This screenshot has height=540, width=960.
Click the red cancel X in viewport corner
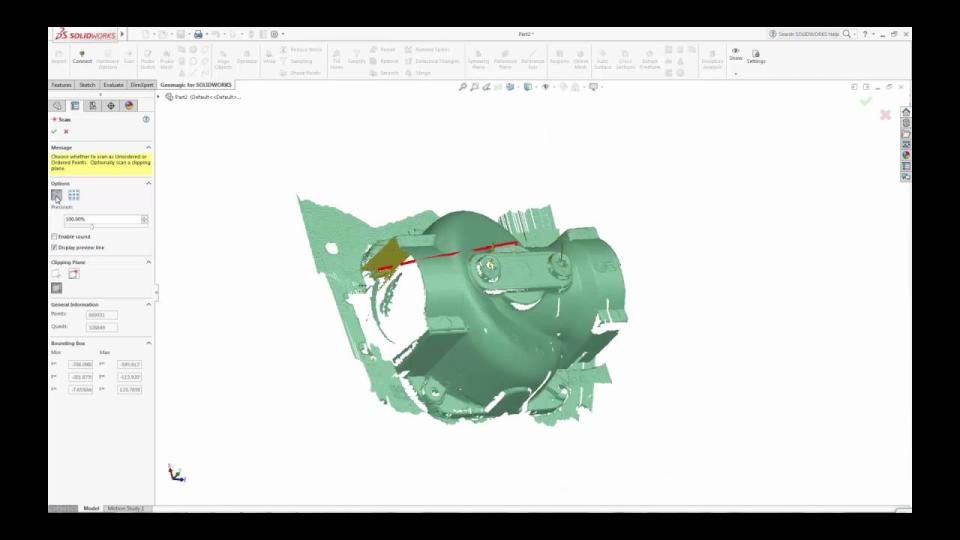(885, 114)
